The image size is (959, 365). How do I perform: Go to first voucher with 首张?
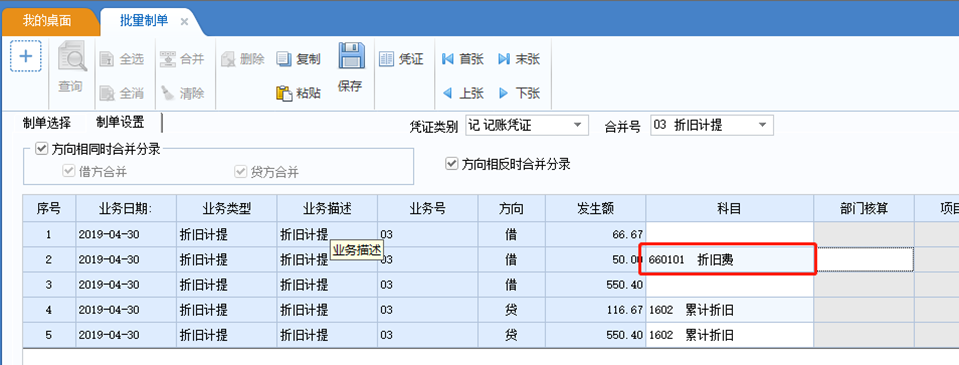tap(463, 59)
